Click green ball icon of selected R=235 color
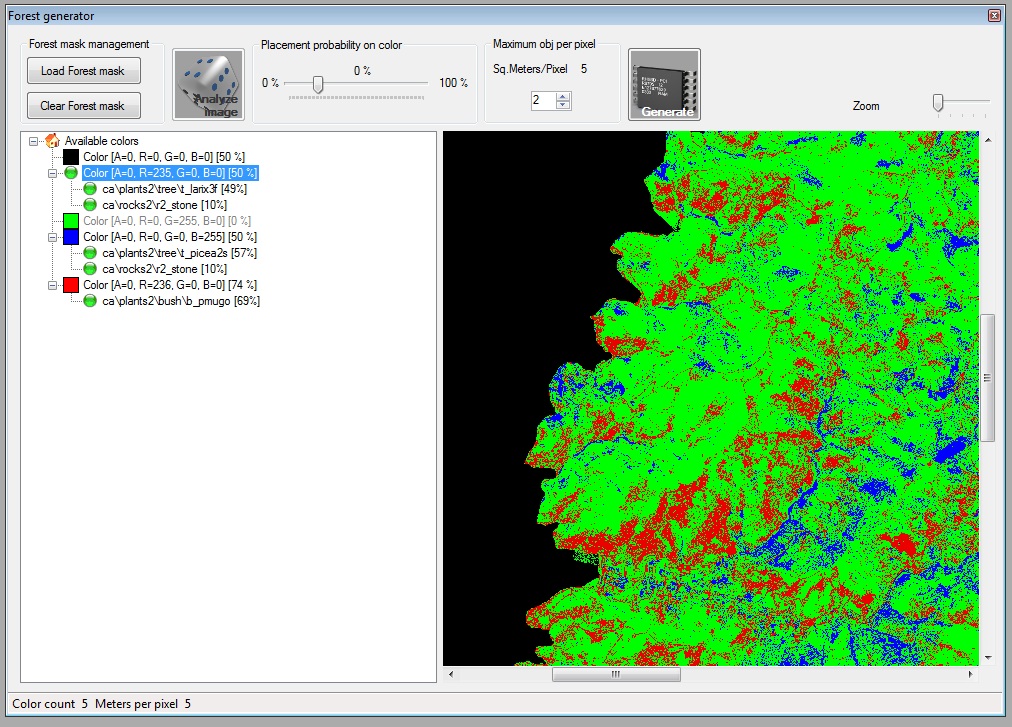 click(x=71, y=172)
